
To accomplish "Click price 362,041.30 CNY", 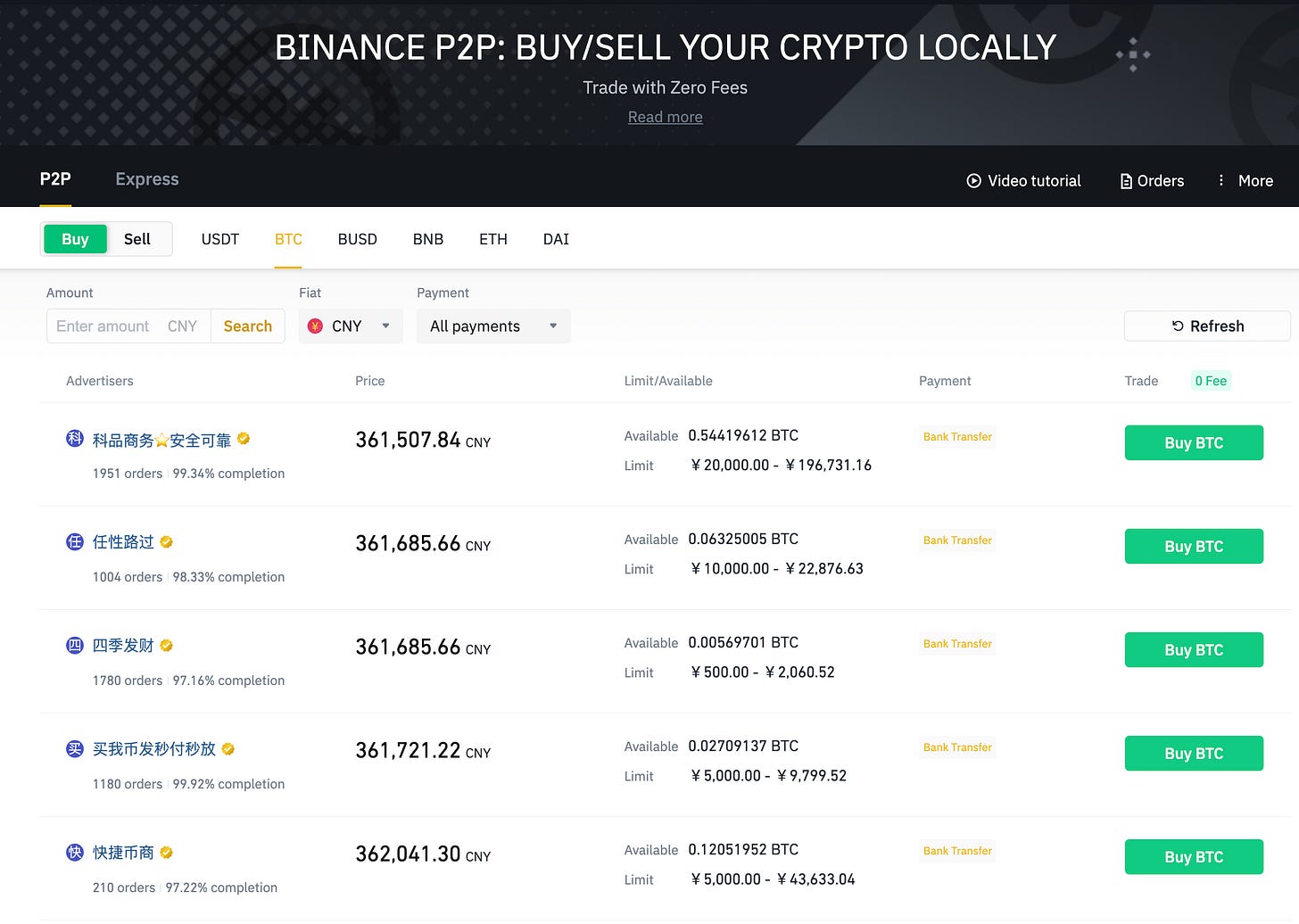I will point(423,854).
